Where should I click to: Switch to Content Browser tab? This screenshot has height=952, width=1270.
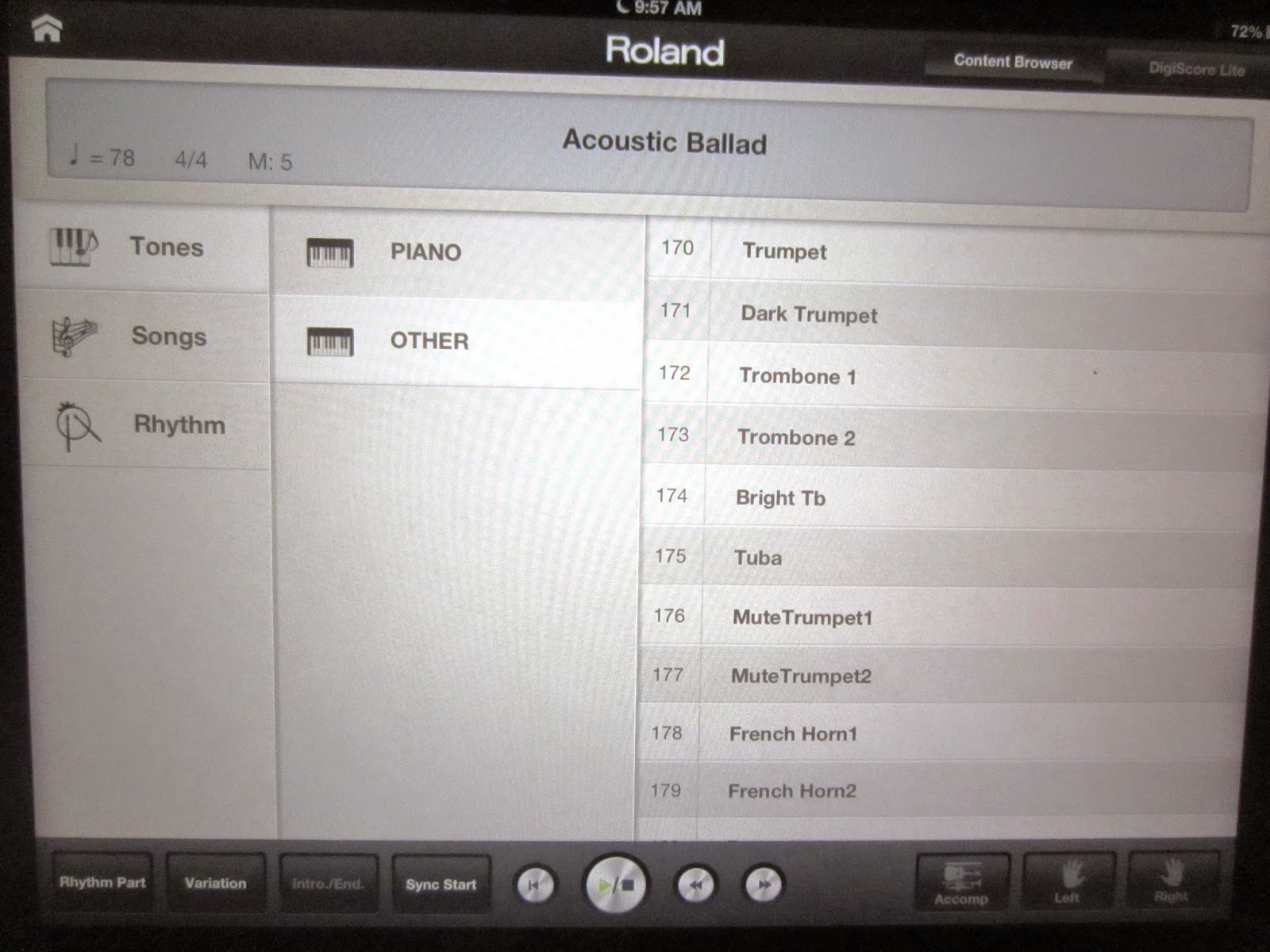1013,62
